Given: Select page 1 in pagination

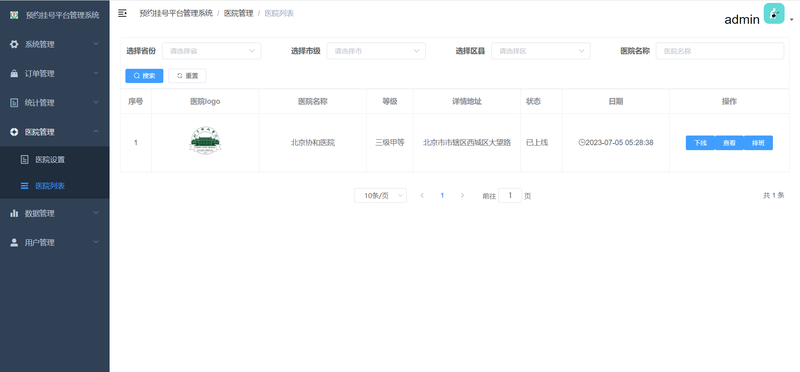Looking at the screenshot, I should 442,195.
